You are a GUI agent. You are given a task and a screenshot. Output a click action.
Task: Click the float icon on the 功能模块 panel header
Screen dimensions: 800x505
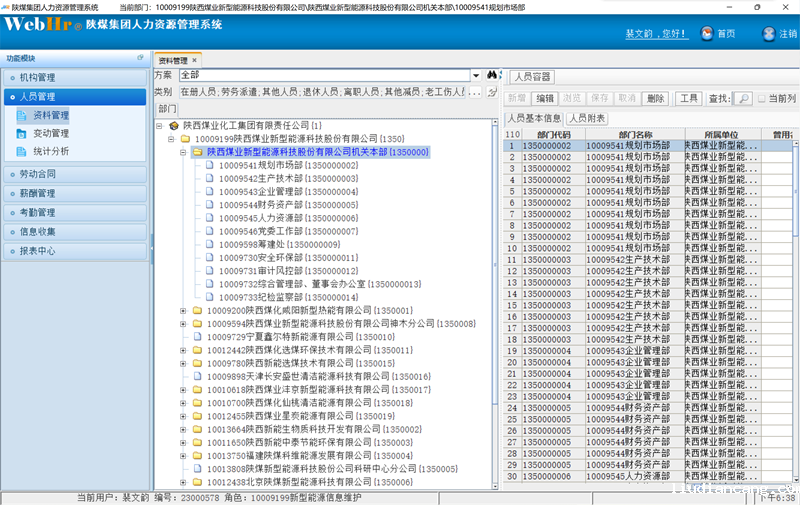click(x=140, y=58)
